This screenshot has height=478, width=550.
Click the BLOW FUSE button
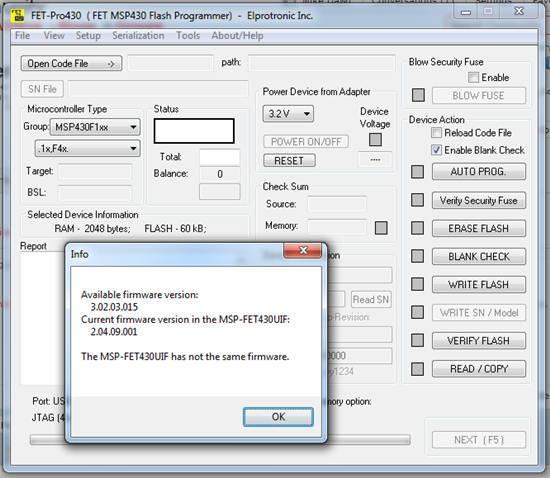(479, 95)
